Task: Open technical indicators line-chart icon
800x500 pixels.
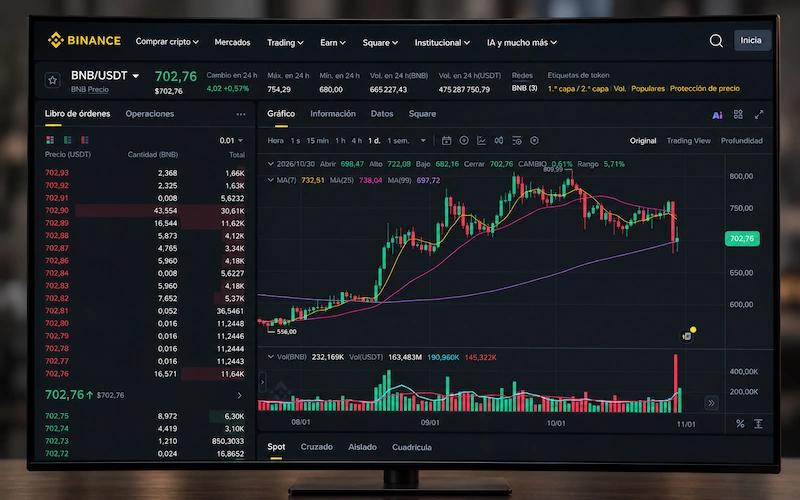Action: click(x=481, y=140)
